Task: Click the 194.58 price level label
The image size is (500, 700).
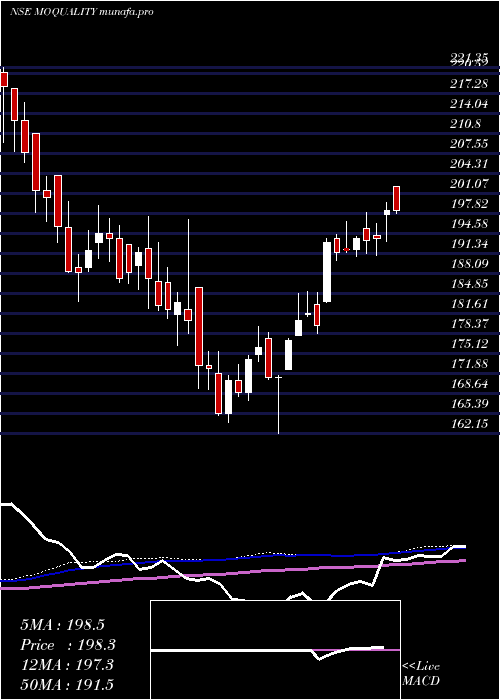Action: click(x=469, y=224)
